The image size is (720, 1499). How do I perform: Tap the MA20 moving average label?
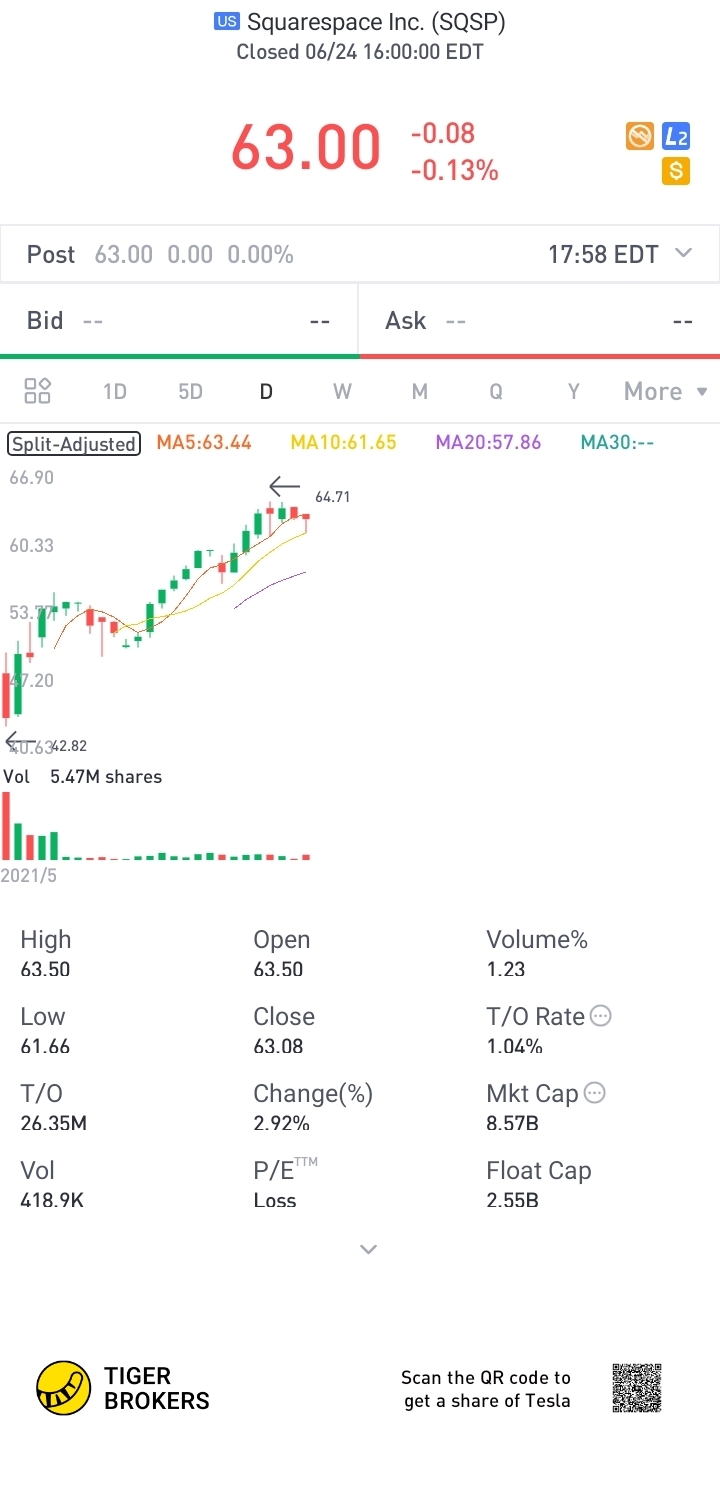tap(488, 443)
